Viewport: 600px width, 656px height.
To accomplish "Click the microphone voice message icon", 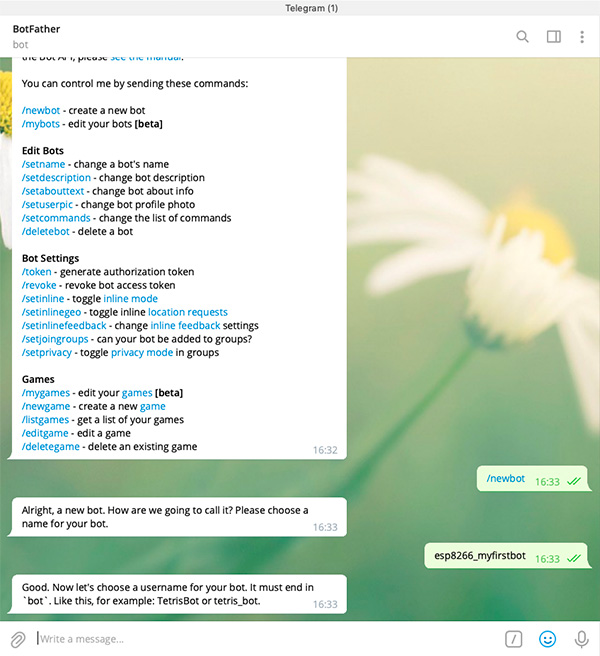I will 582,639.
